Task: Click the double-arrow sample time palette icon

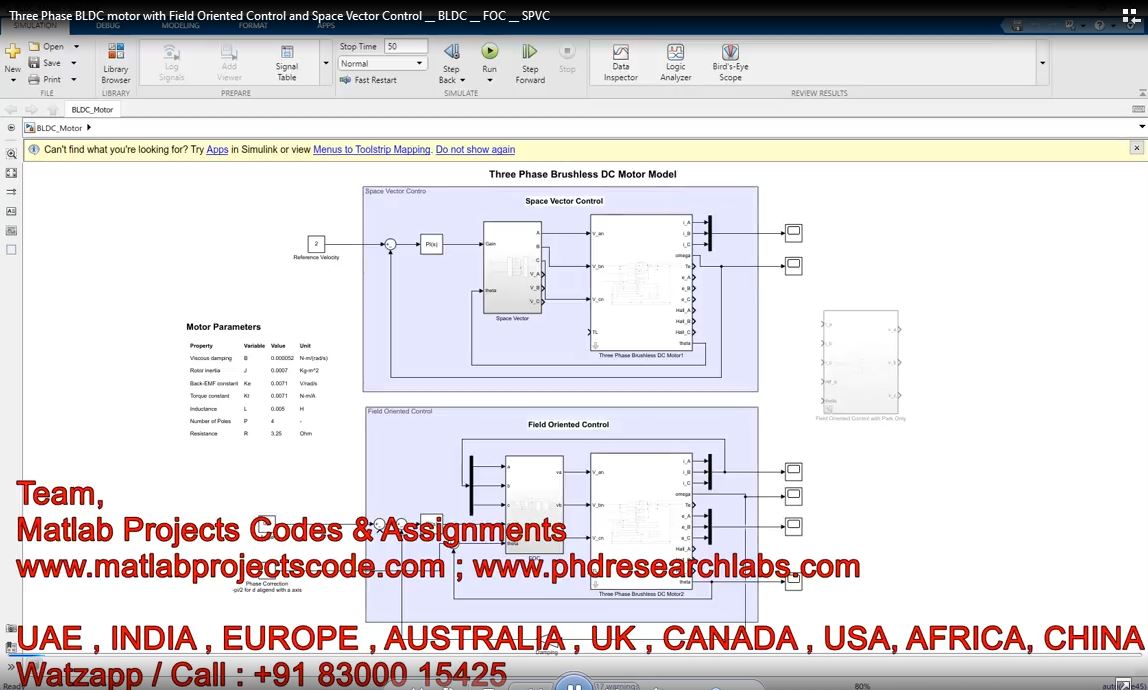Action: pyautogui.click(x=11, y=192)
